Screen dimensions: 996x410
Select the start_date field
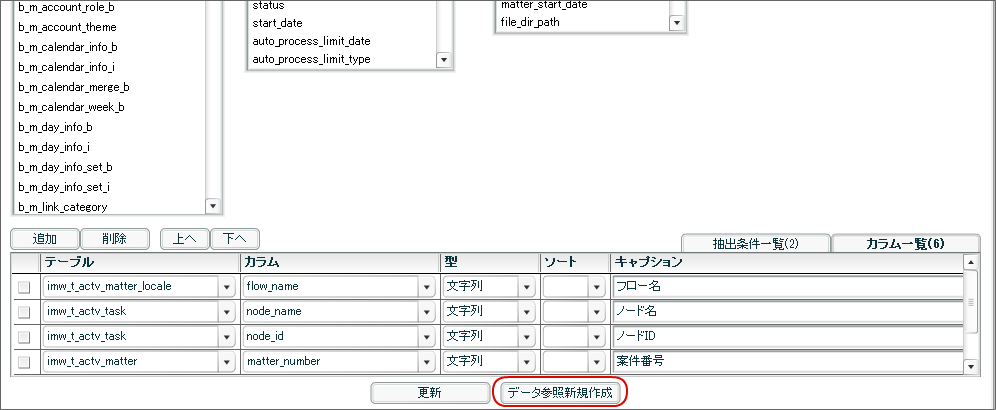[x=278, y=24]
